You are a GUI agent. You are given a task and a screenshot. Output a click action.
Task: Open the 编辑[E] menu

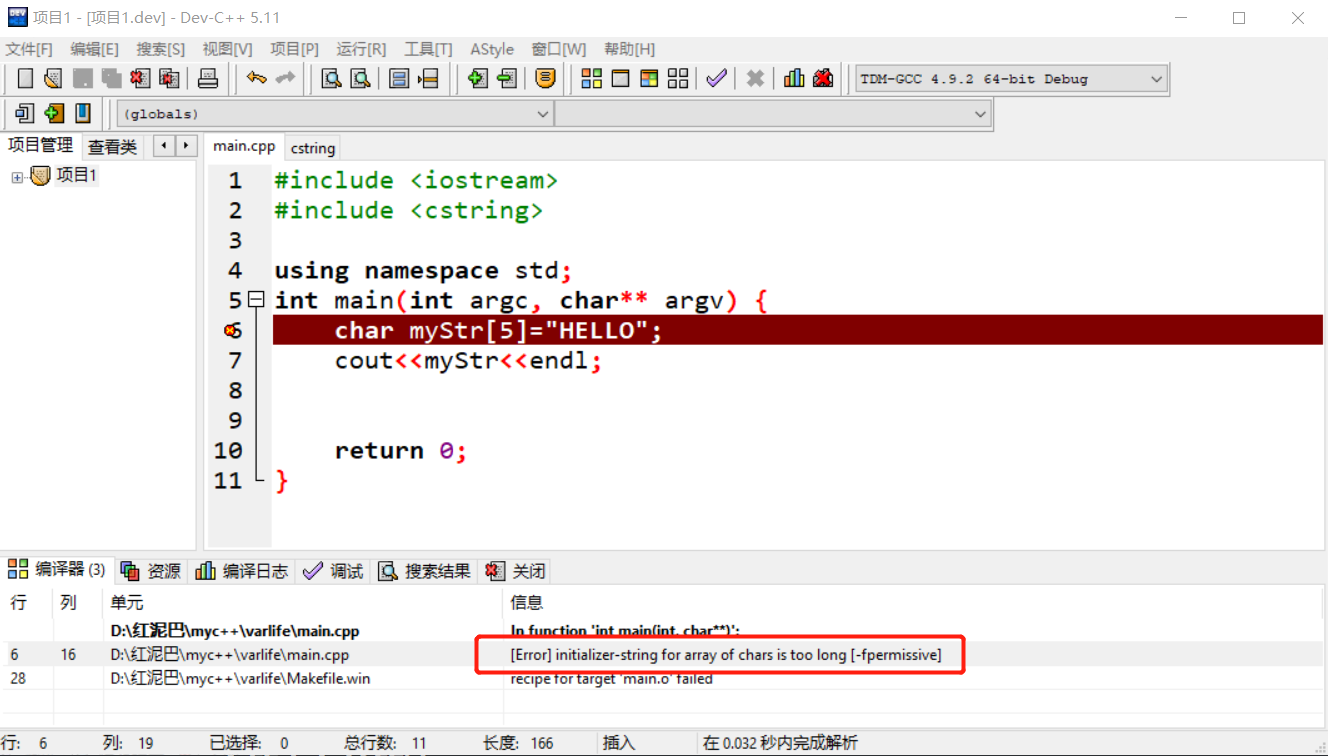click(94, 49)
